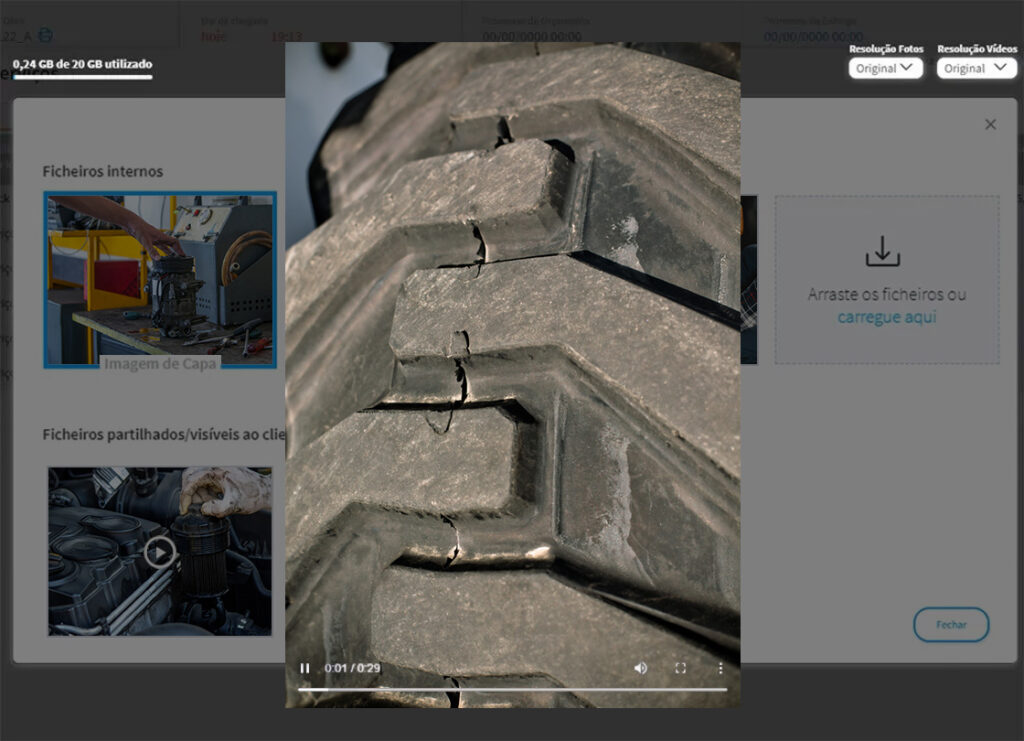Click the globe icon beside 22_A

click(45, 35)
